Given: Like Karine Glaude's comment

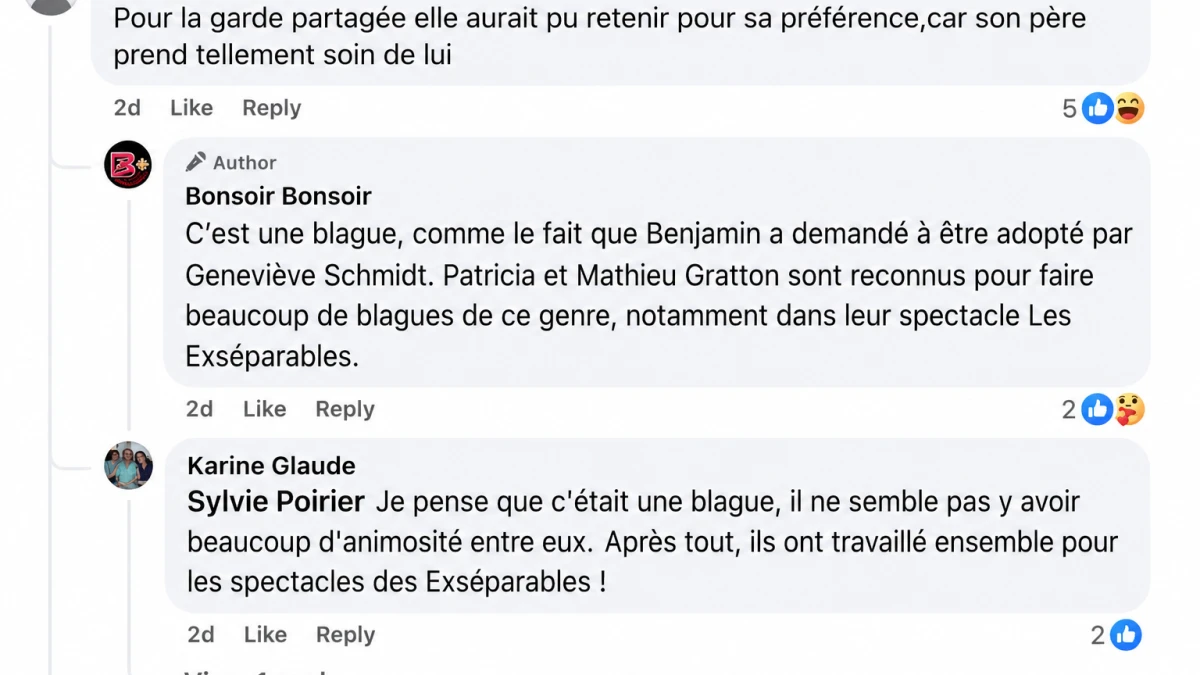Looking at the screenshot, I should [265, 635].
